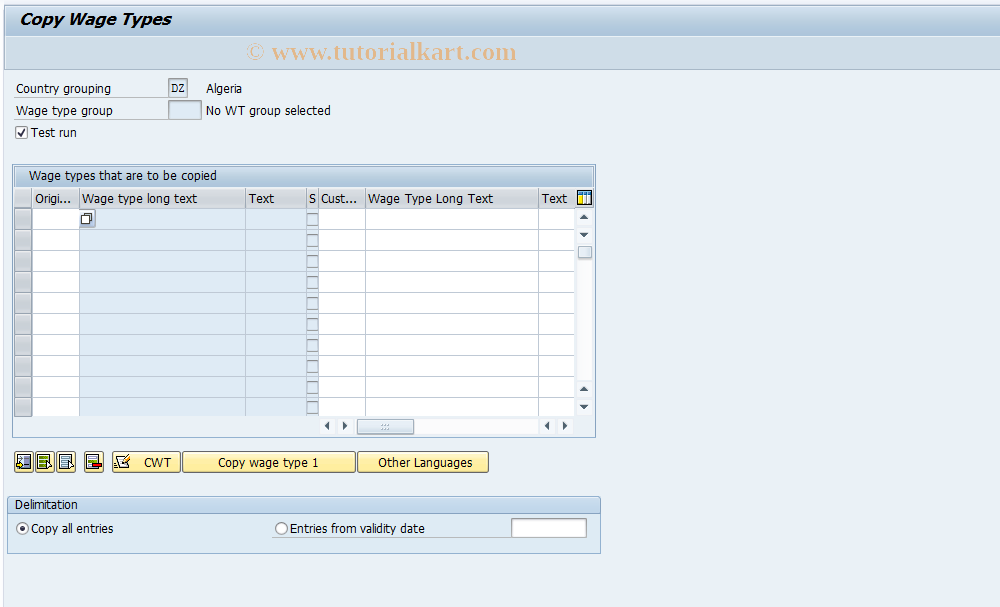Viewport: 1000px width, 607px height.
Task: Click the vertical scrollbar thumb
Action: (585, 252)
